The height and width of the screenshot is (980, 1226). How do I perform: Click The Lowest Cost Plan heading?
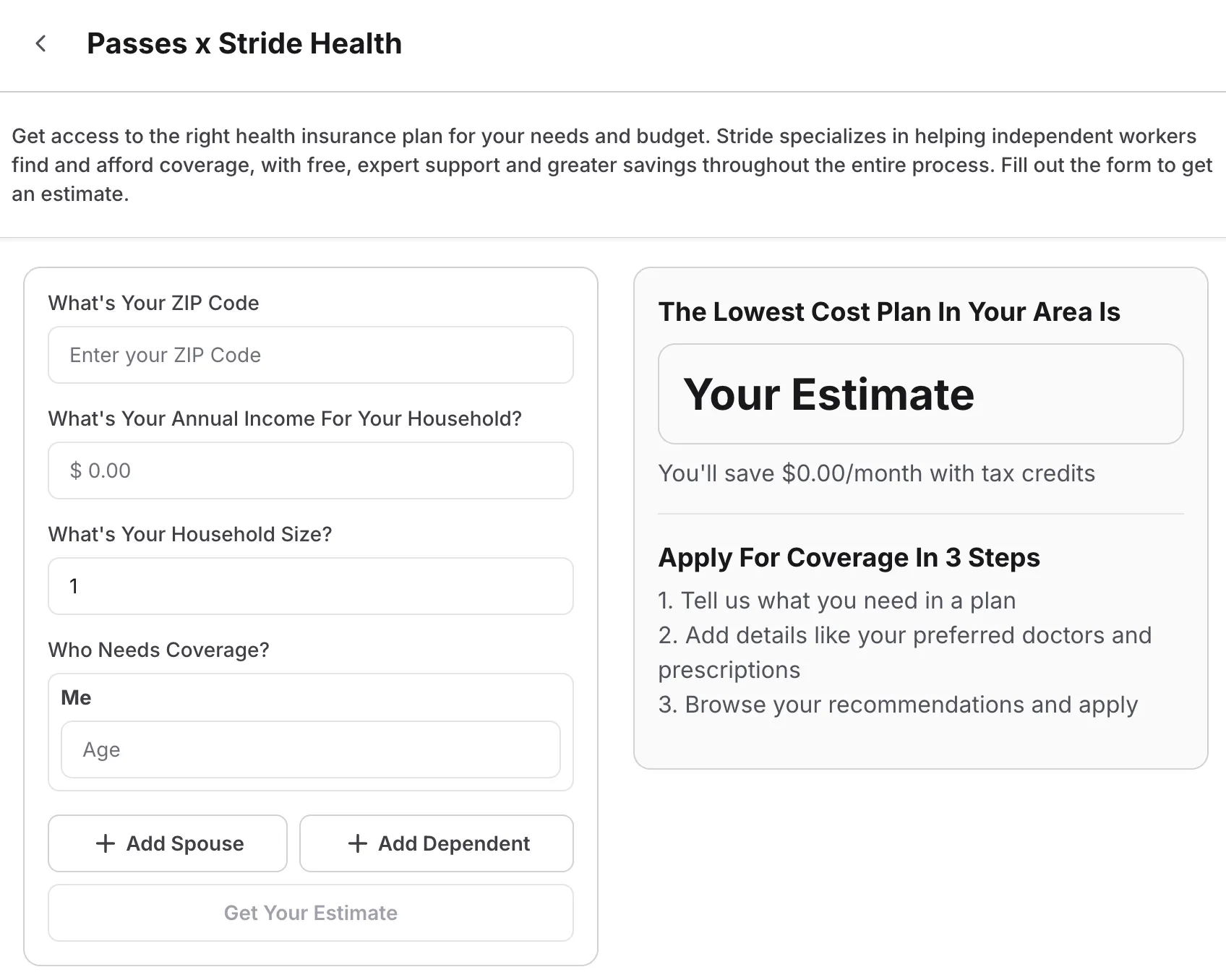tap(888, 311)
